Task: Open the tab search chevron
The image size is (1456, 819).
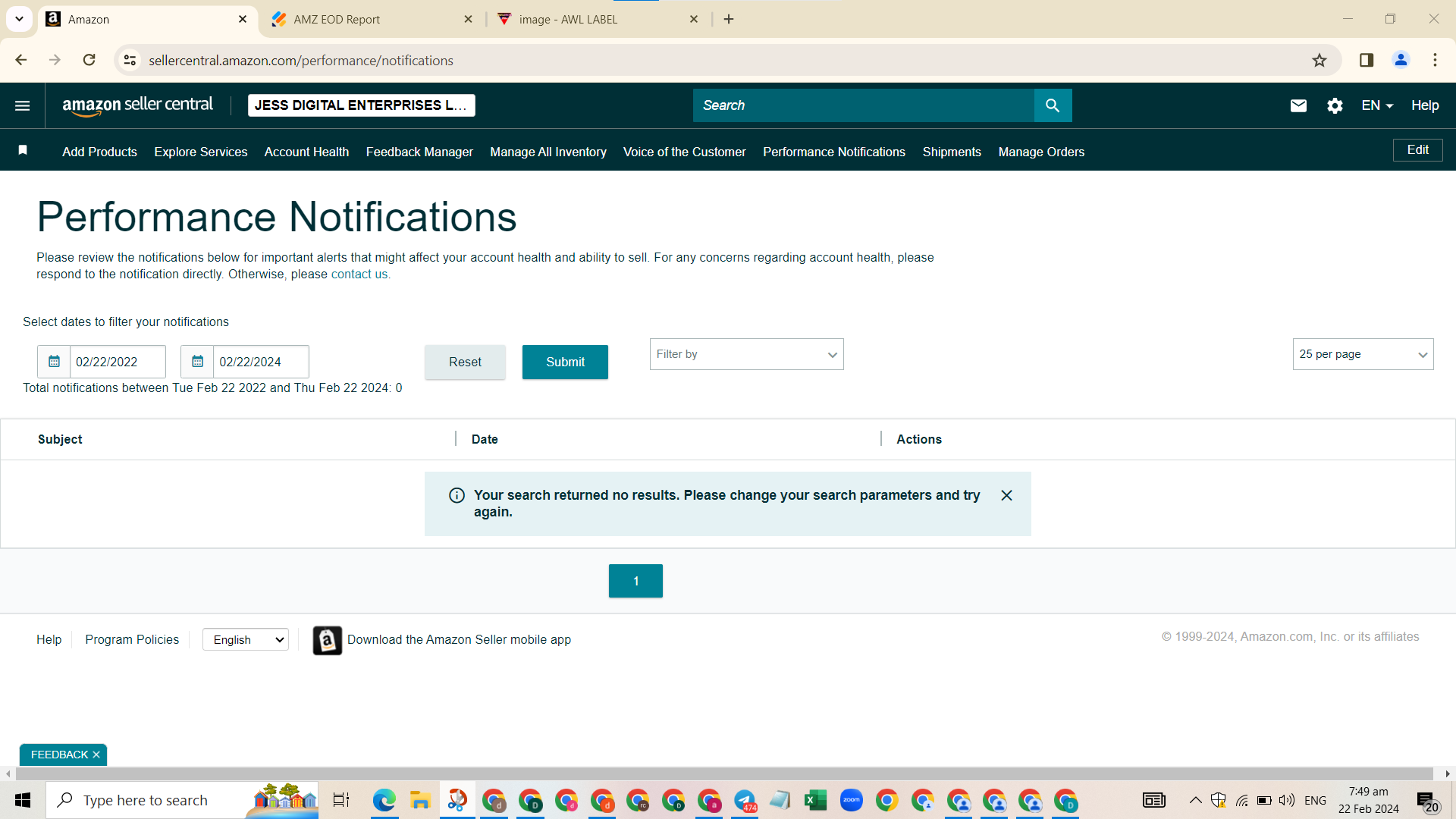Action: pos(19,19)
